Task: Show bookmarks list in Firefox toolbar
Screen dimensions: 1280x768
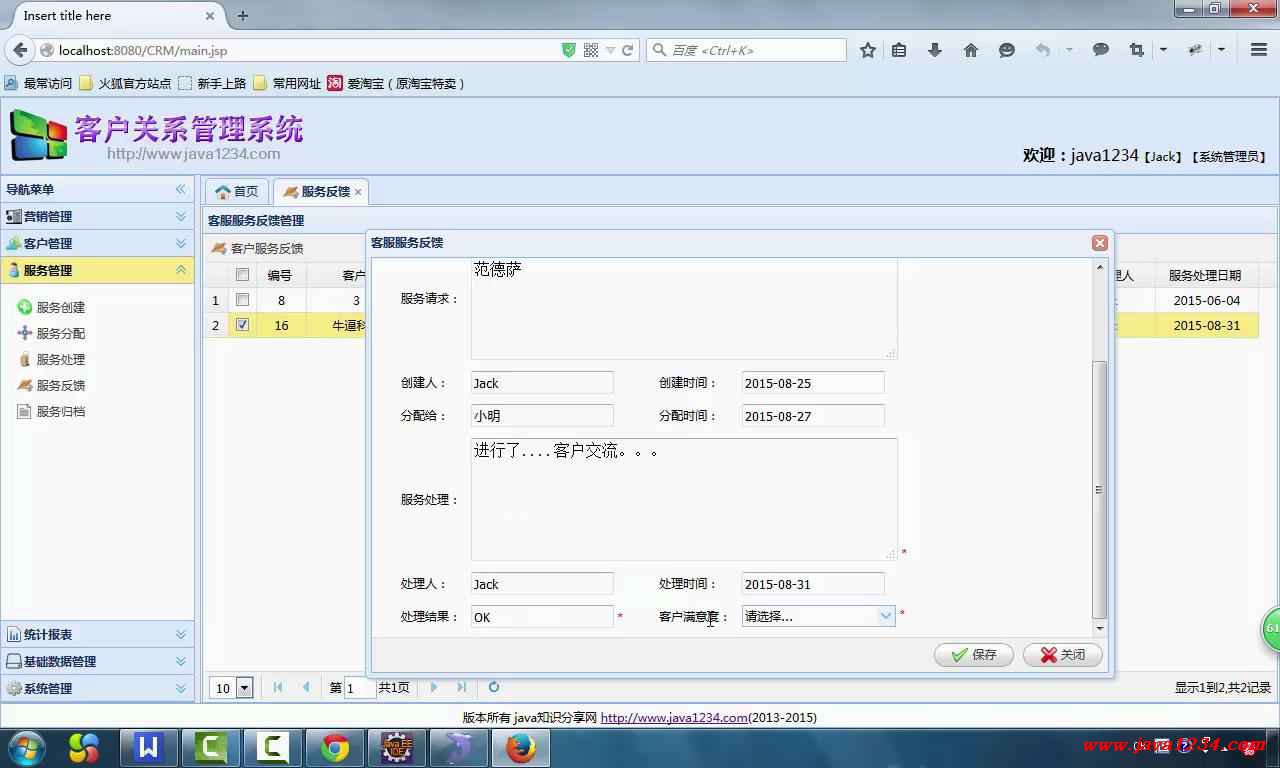Action: (899, 50)
